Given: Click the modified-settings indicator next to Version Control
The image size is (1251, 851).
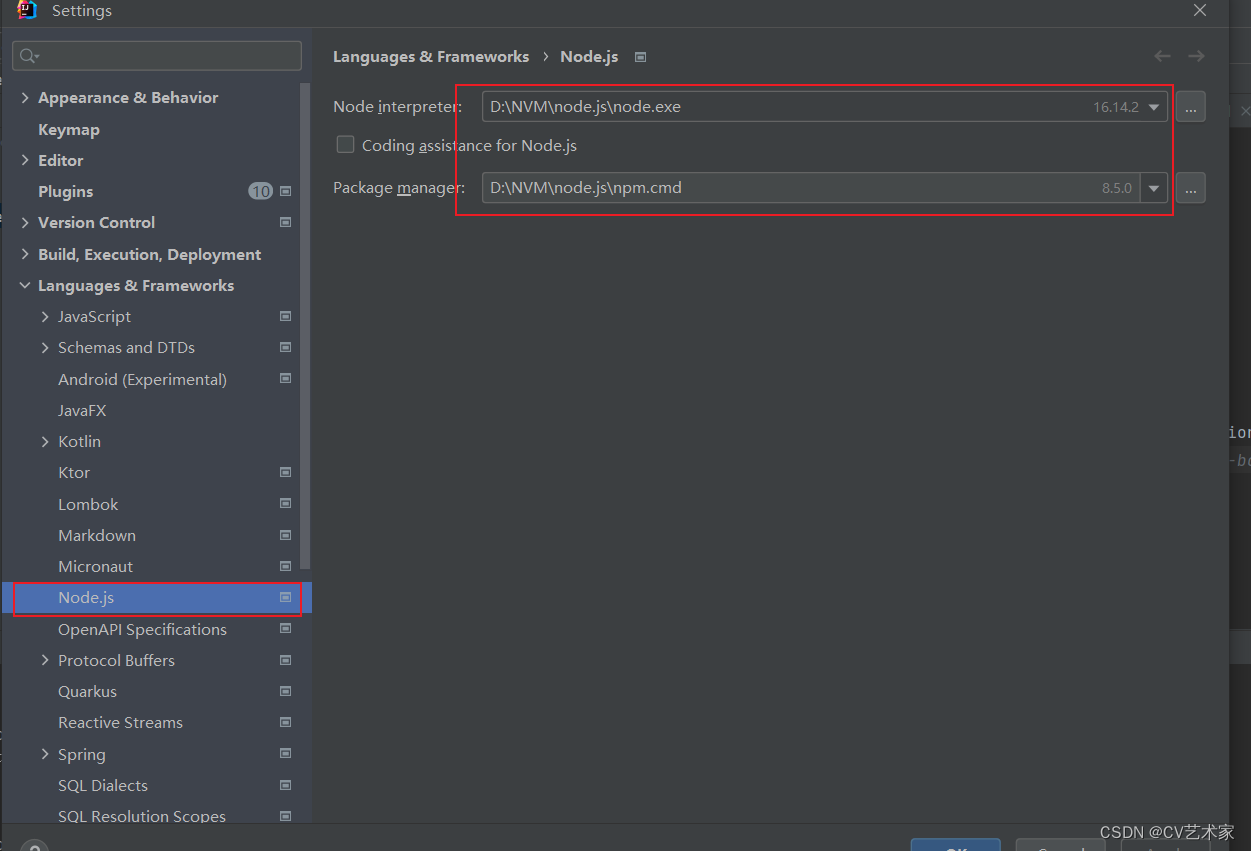Looking at the screenshot, I should coord(285,222).
